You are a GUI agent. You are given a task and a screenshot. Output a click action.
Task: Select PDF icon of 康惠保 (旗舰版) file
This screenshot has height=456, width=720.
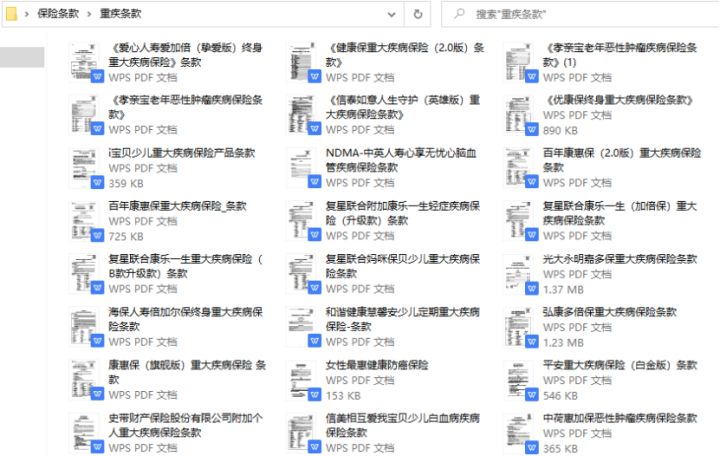pos(86,380)
